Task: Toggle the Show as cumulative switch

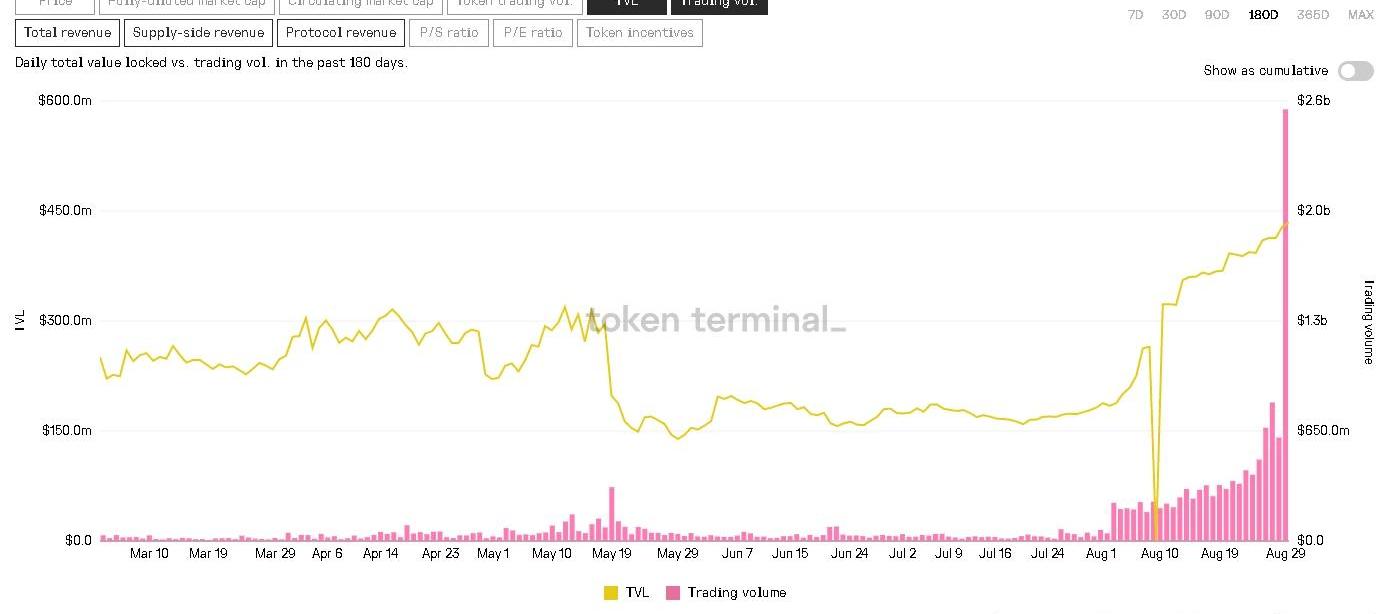Action: click(x=1355, y=71)
